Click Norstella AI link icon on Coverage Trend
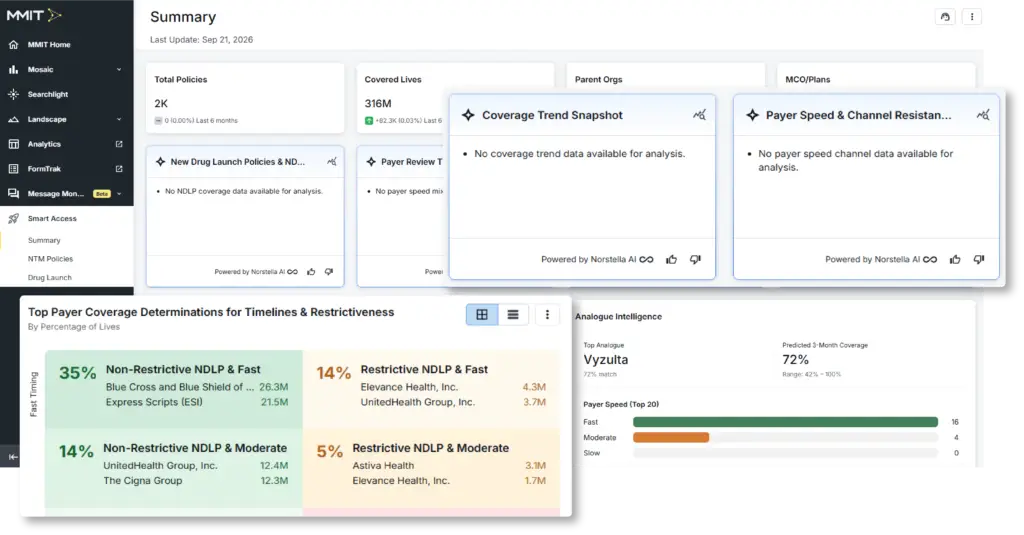 (x=647, y=259)
